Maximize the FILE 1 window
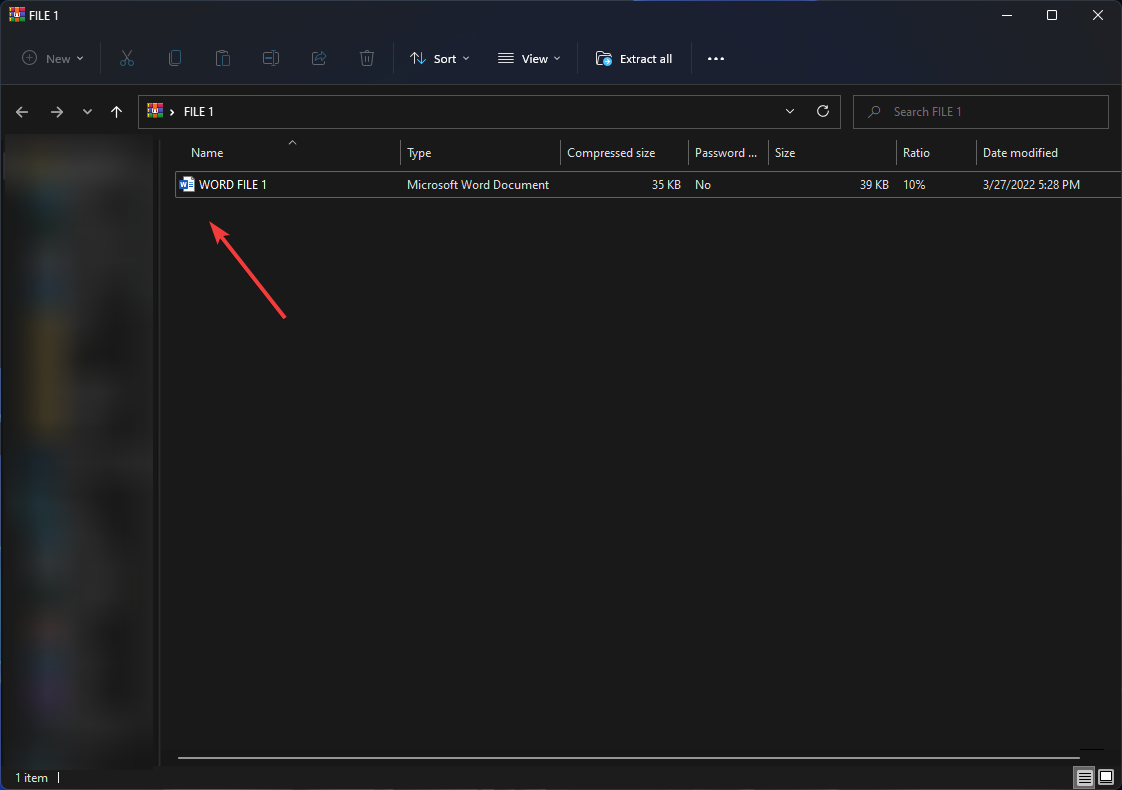Viewport: 1122px width, 790px height. tap(1052, 15)
